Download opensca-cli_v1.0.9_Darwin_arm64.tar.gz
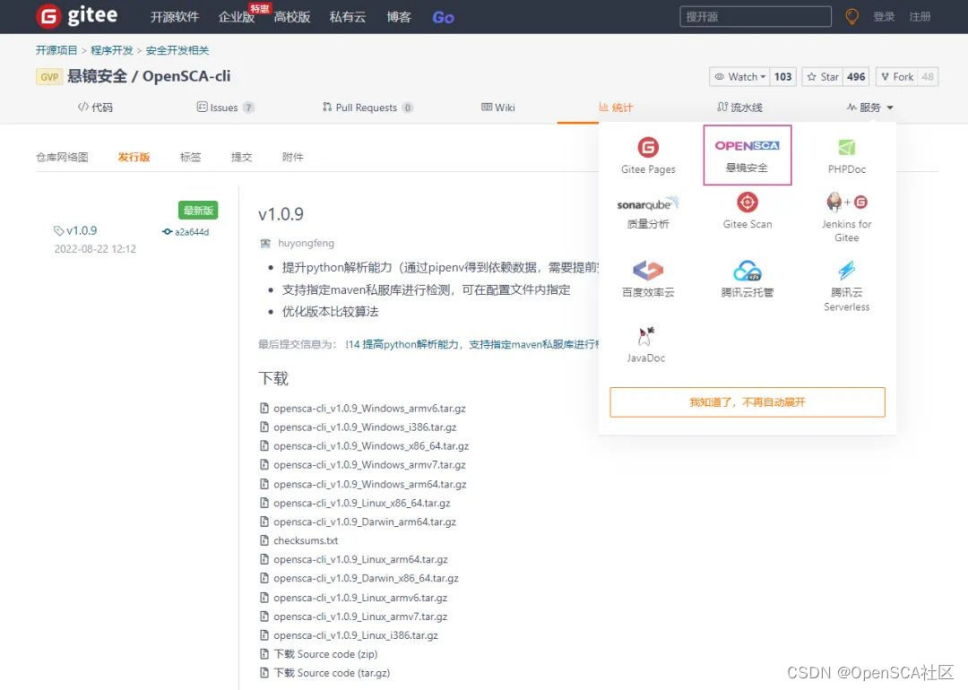Image resolution: width=968 pixels, height=690 pixels. click(x=365, y=522)
